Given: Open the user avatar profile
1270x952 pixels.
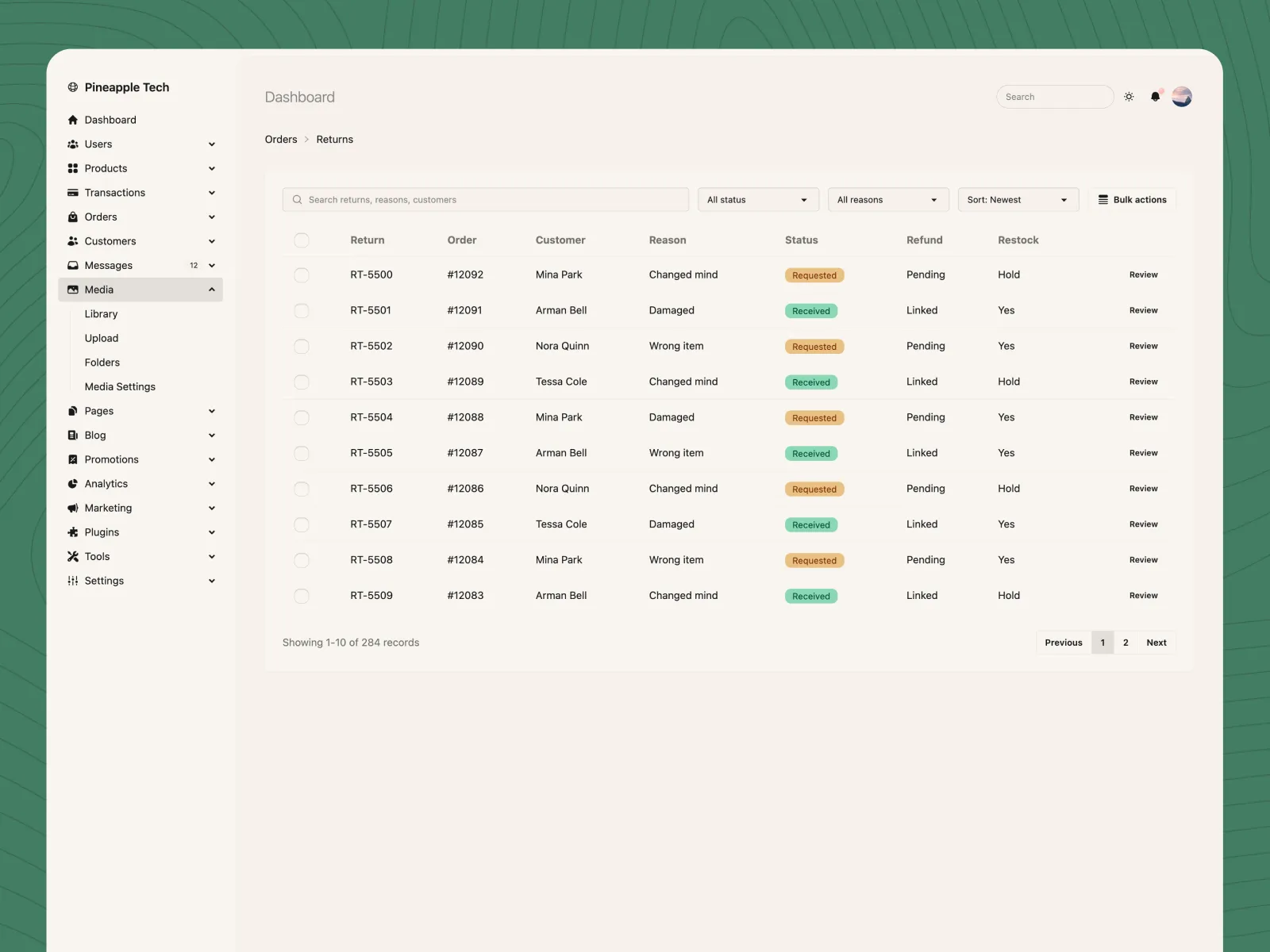Looking at the screenshot, I should (1182, 97).
